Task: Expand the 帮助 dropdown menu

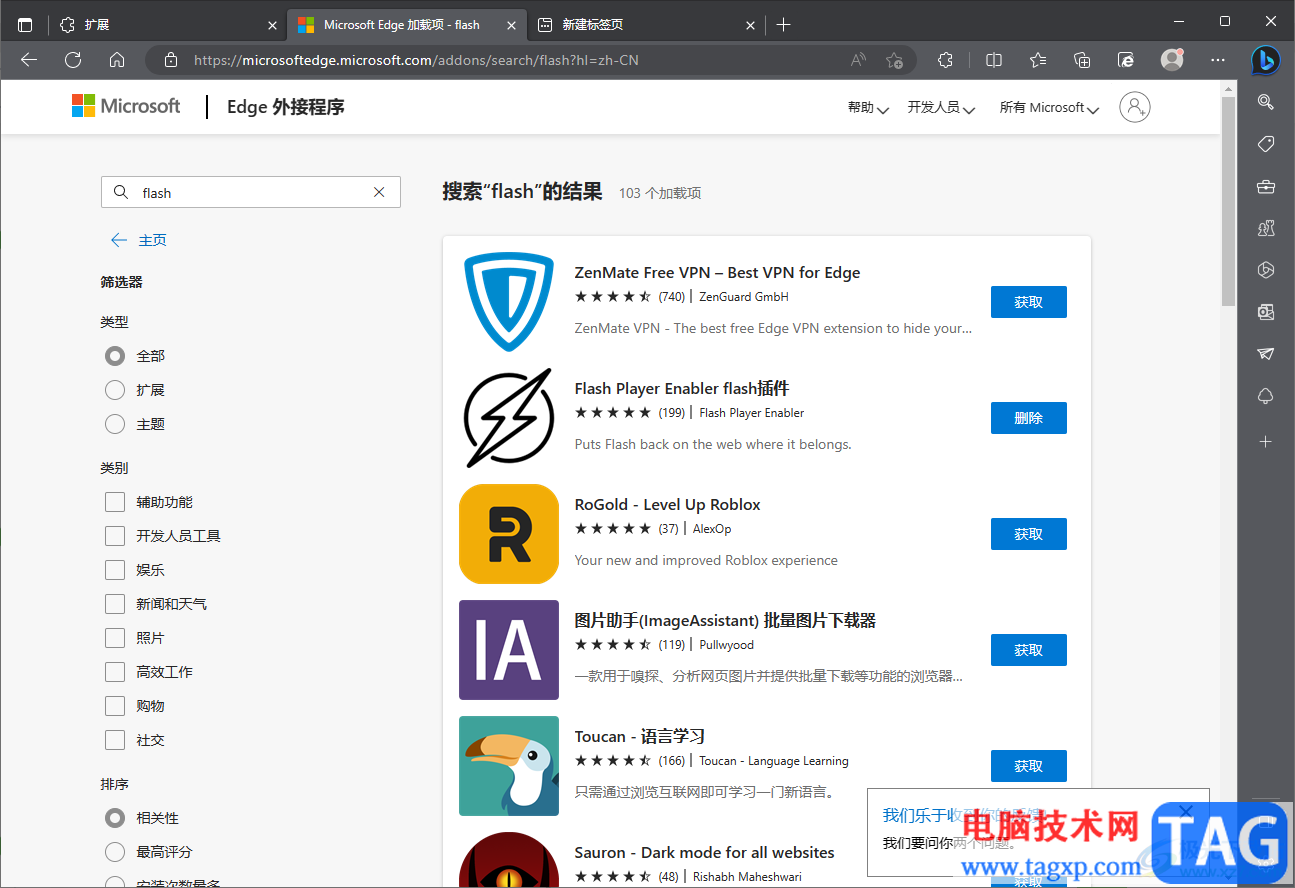Action: (x=868, y=108)
